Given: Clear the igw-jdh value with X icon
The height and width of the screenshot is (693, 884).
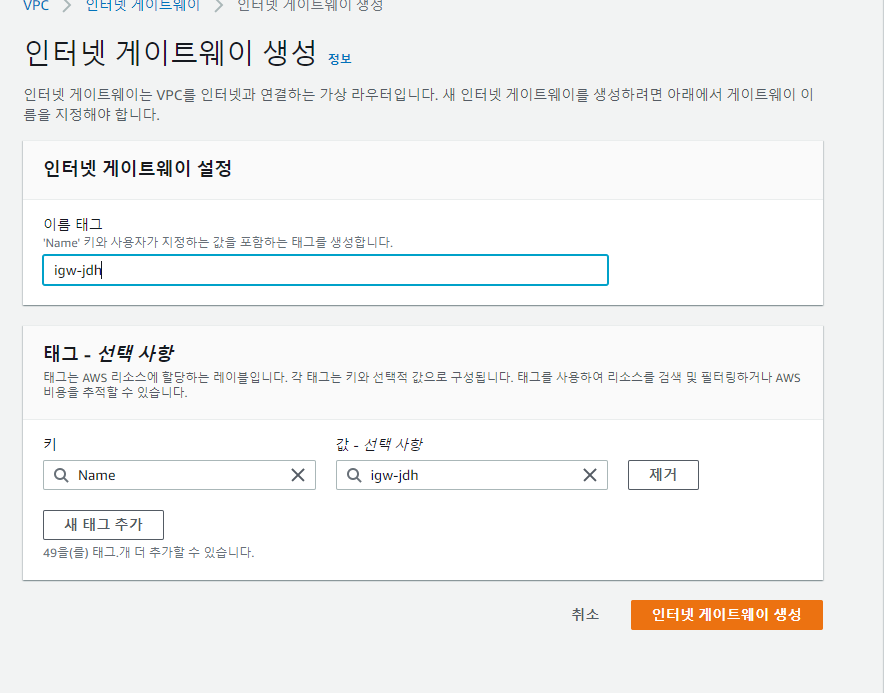Looking at the screenshot, I should click(590, 475).
